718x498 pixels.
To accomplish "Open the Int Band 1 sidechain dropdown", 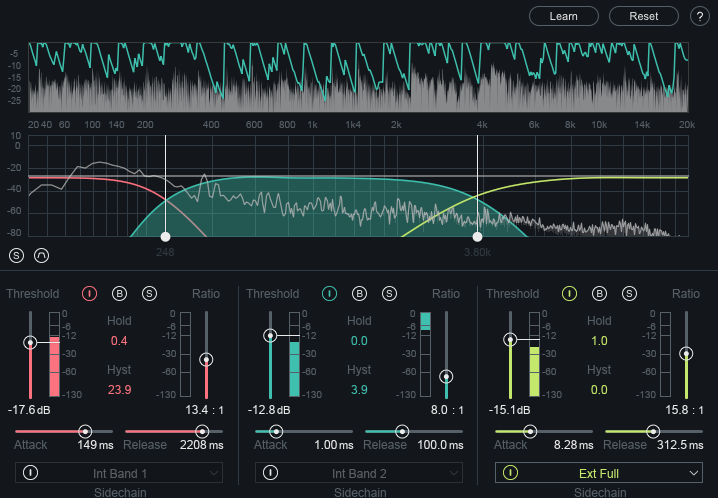I will click(119, 473).
